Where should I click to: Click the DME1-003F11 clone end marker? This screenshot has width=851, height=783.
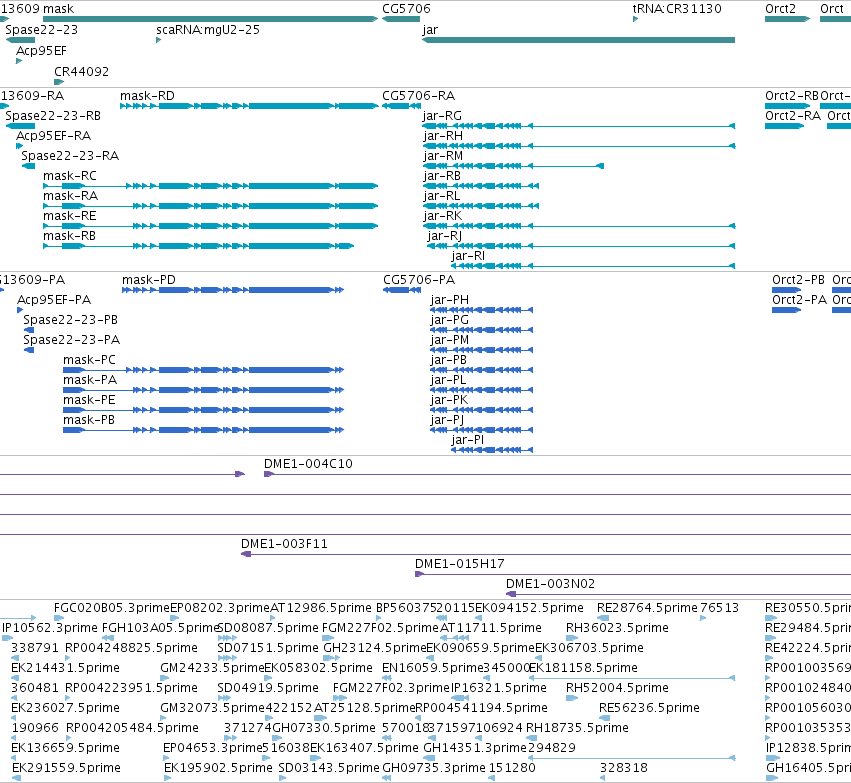click(x=246, y=554)
